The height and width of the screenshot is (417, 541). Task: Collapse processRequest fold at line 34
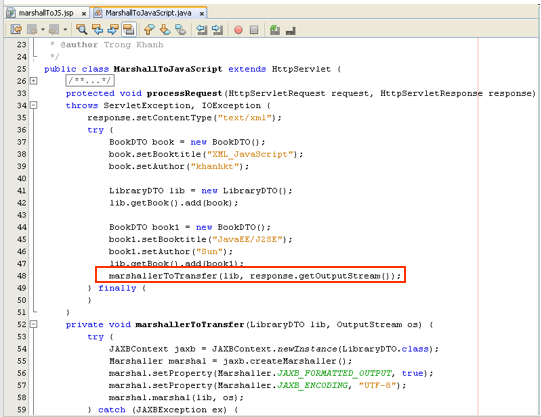pyautogui.click(x=33, y=105)
